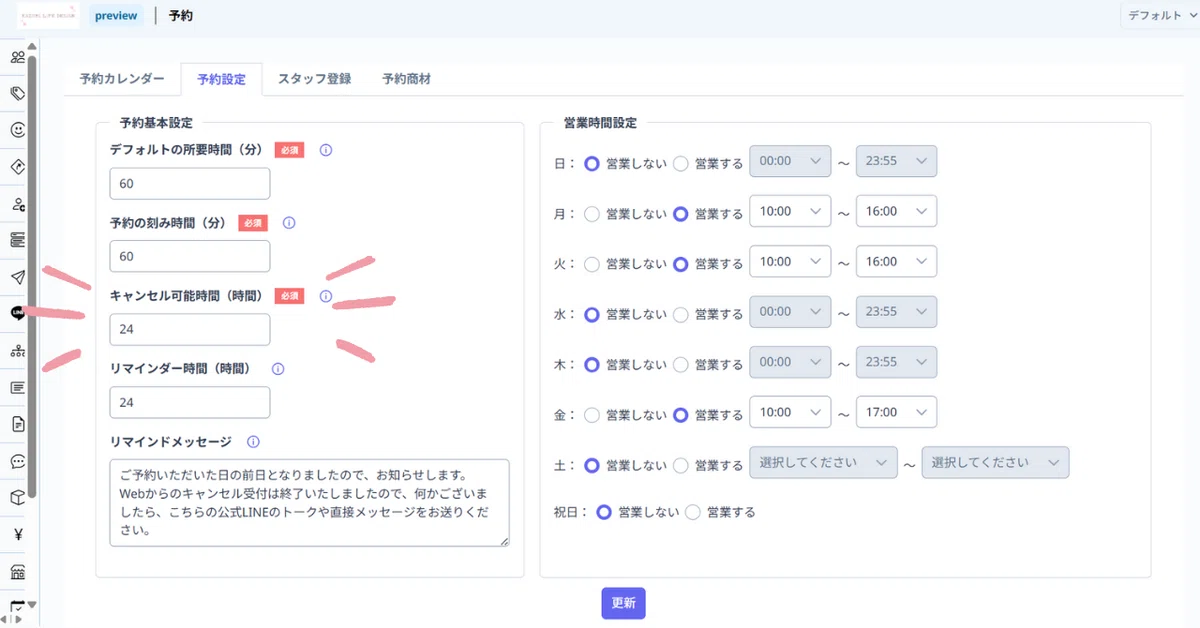Open the chat bubble icon in the sidebar
The height and width of the screenshot is (628, 1200).
pos(17,461)
